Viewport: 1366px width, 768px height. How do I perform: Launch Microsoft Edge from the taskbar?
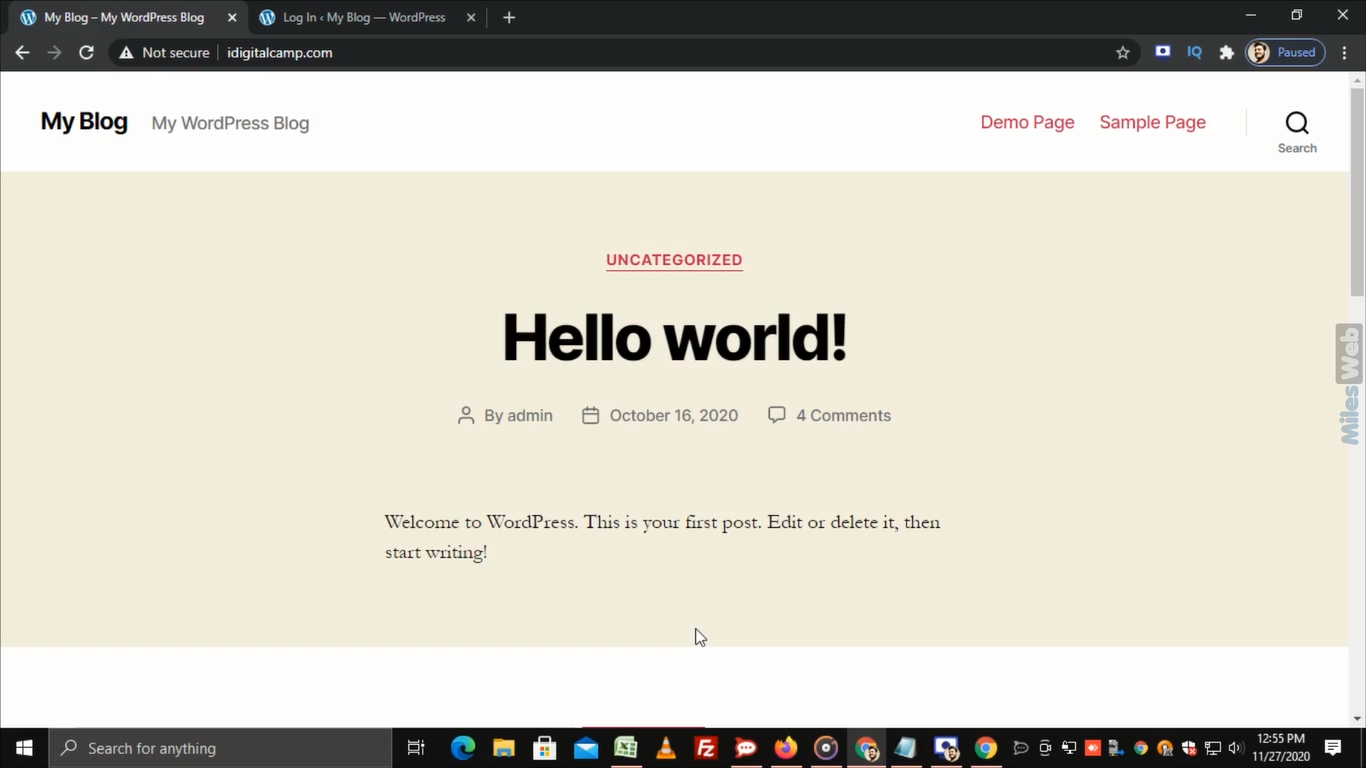[x=462, y=748]
